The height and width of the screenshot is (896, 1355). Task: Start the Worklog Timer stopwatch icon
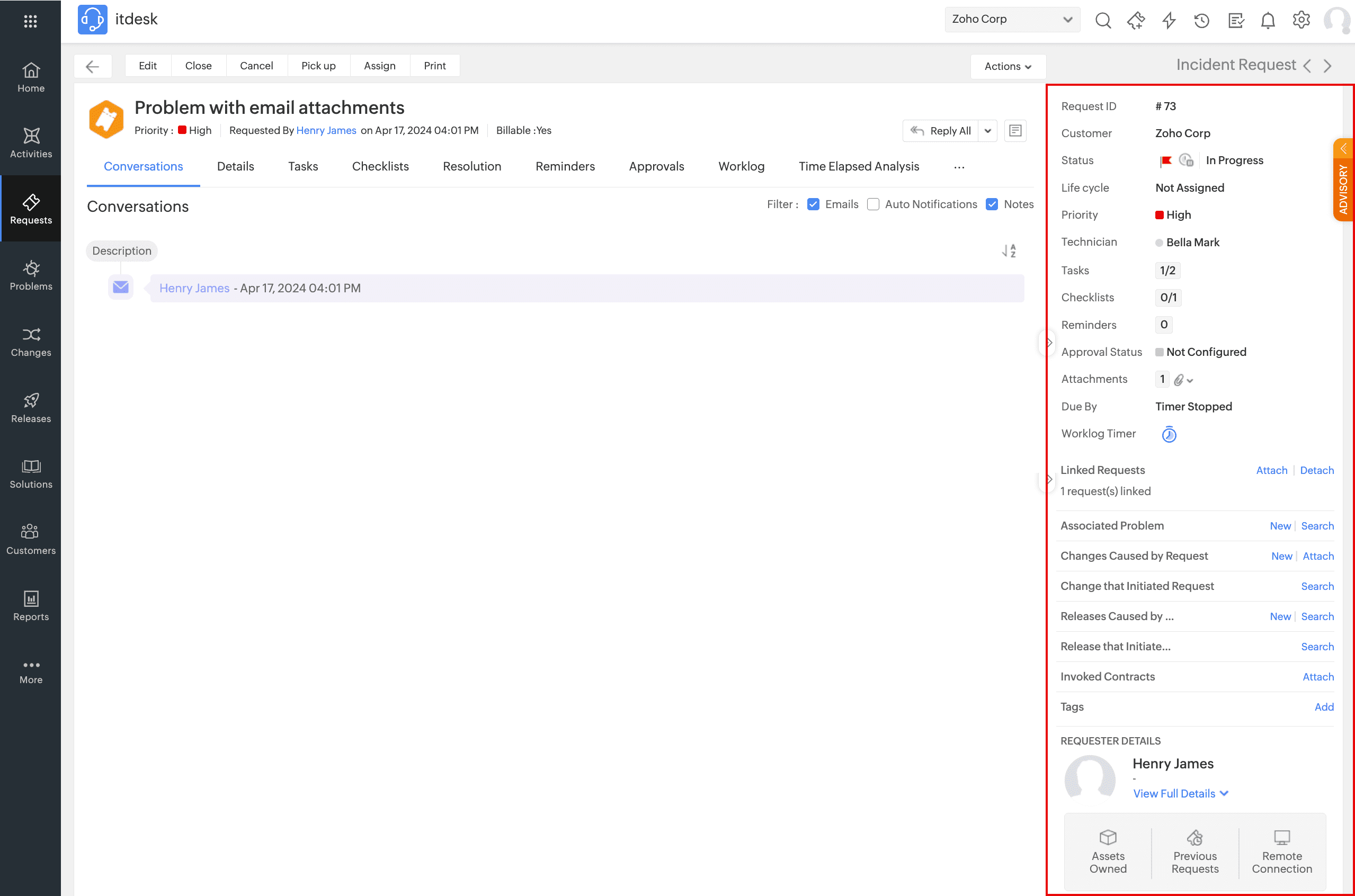coord(1169,434)
